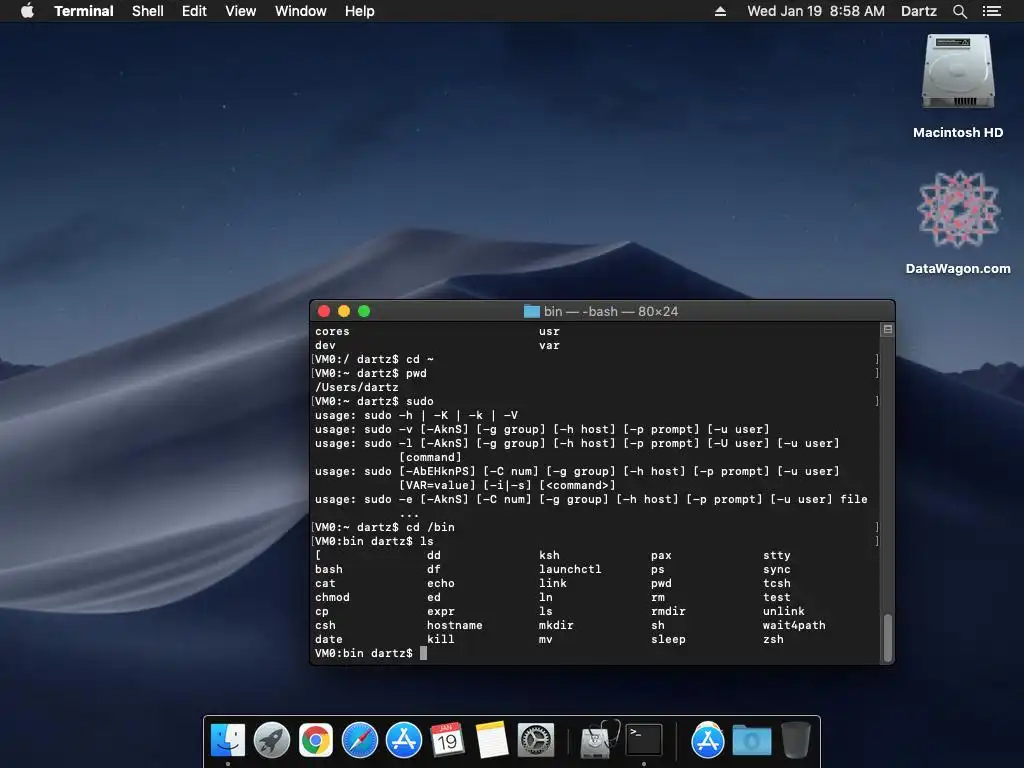Open Spotlight search magnifier

click(x=959, y=11)
